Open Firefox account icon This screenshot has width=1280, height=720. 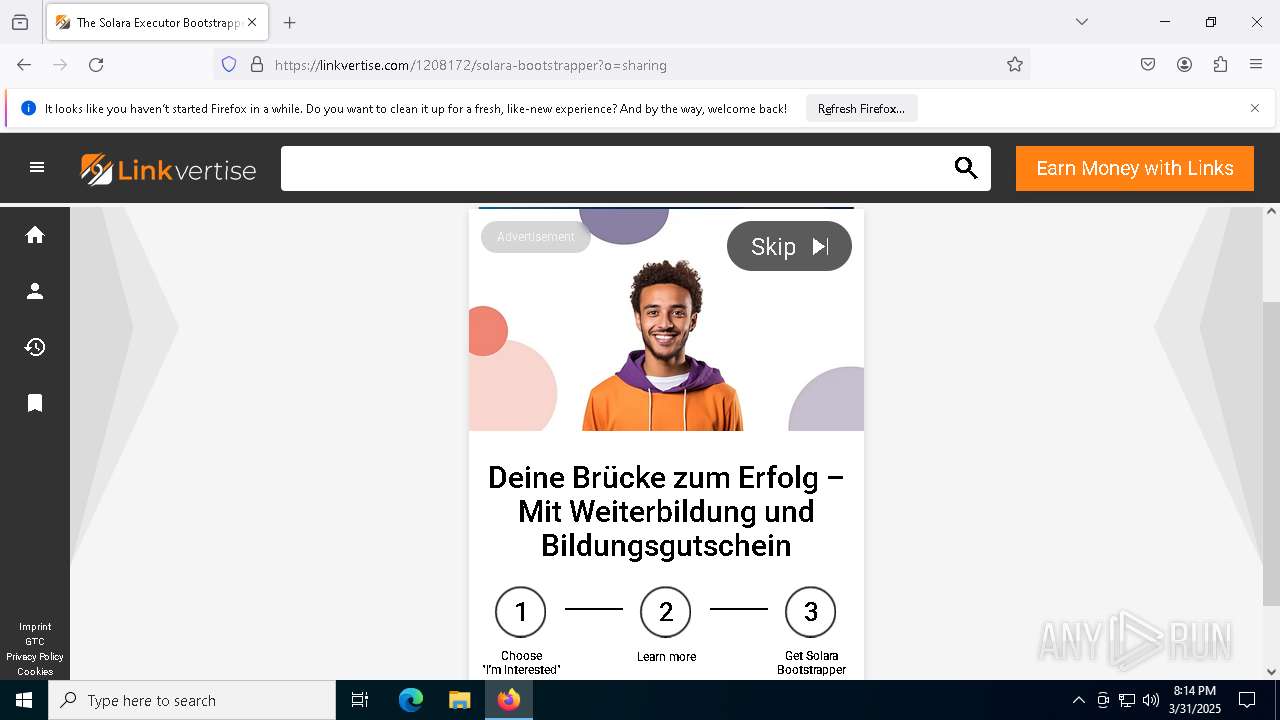pos(1184,65)
